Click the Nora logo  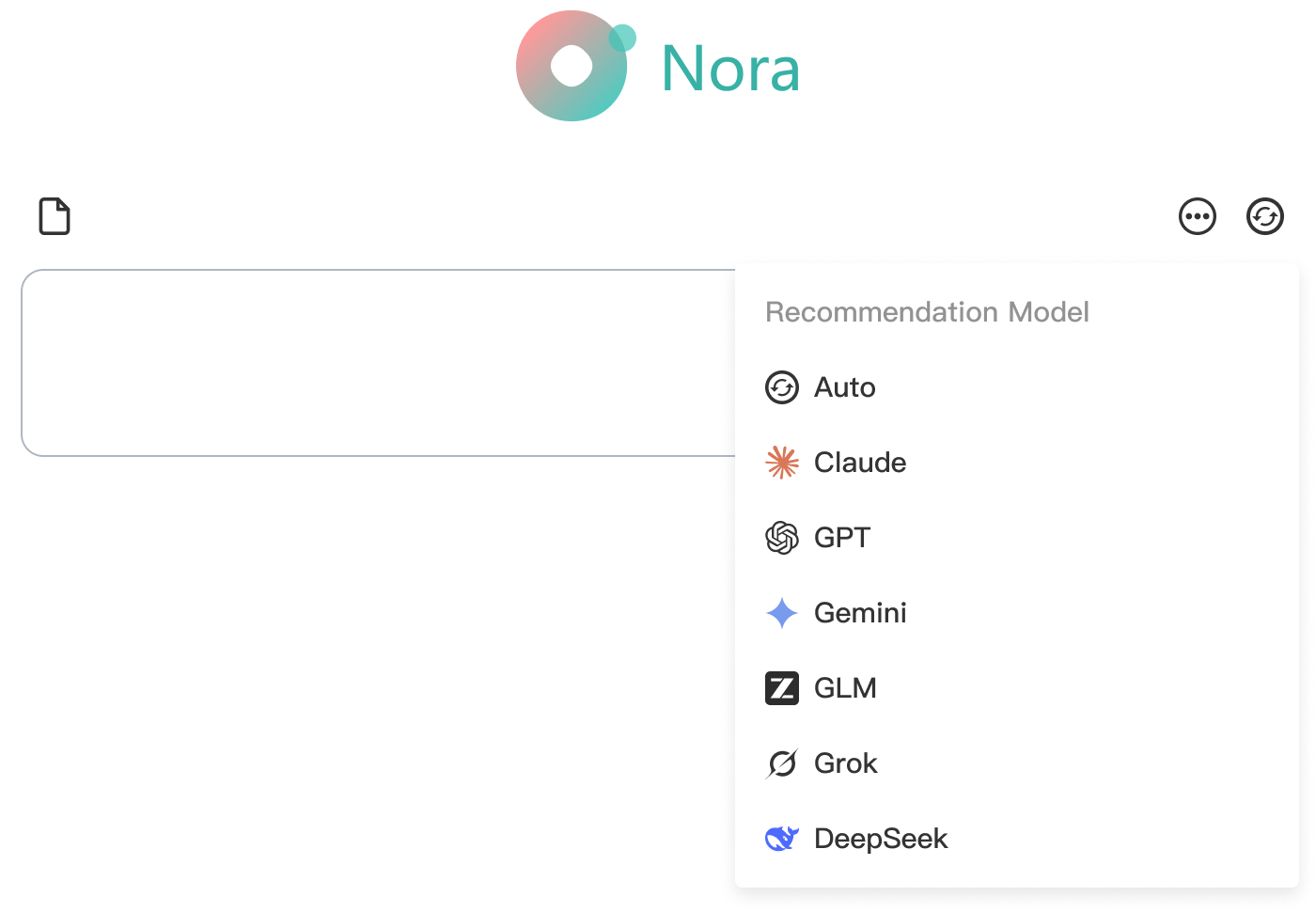pyautogui.click(x=656, y=66)
